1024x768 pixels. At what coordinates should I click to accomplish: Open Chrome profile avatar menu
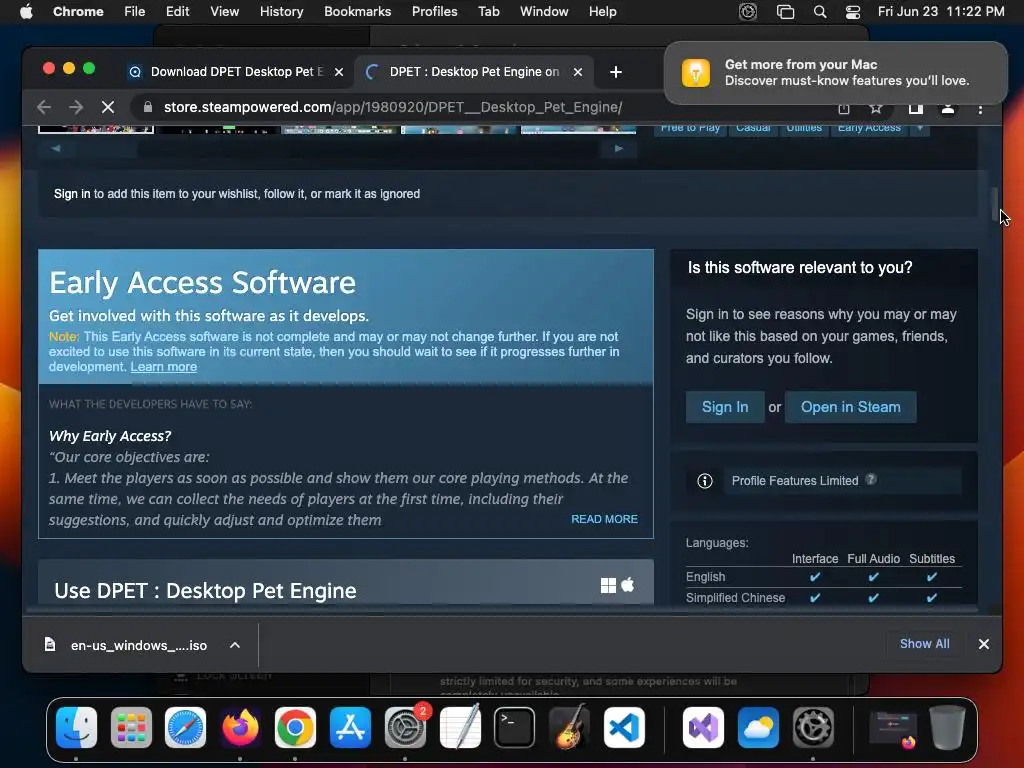click(948, 108)
